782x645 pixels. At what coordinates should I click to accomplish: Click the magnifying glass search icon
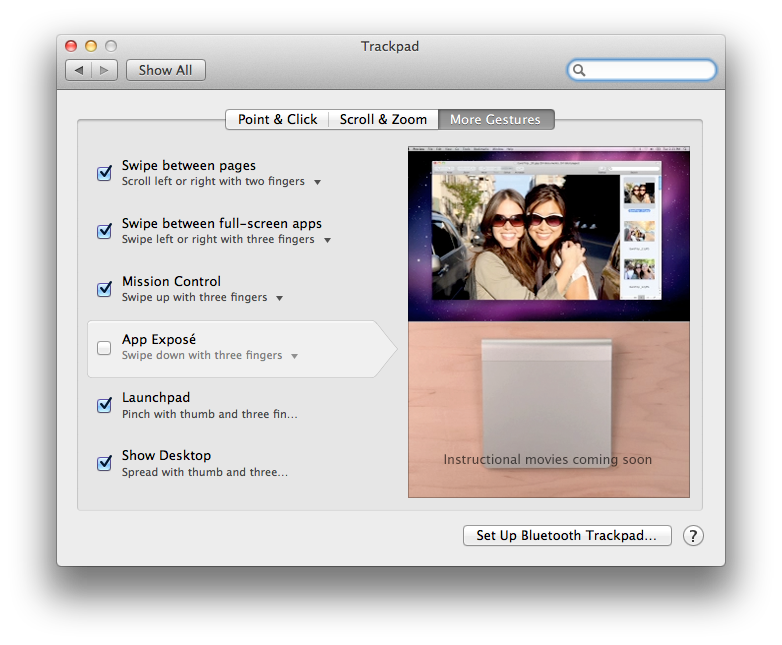[579, 70]
